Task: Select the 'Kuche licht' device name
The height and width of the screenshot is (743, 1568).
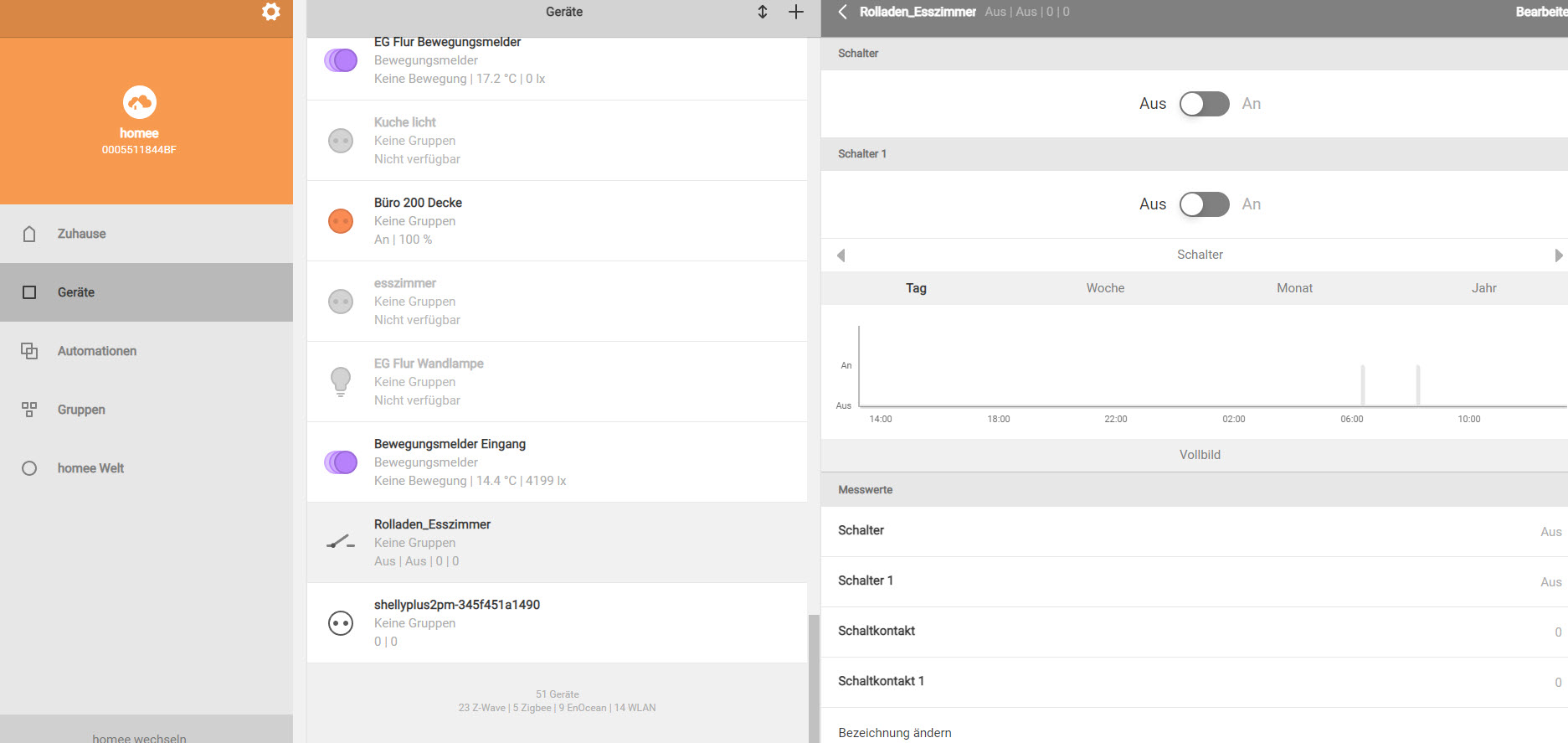Action: [x=404, y=122]
